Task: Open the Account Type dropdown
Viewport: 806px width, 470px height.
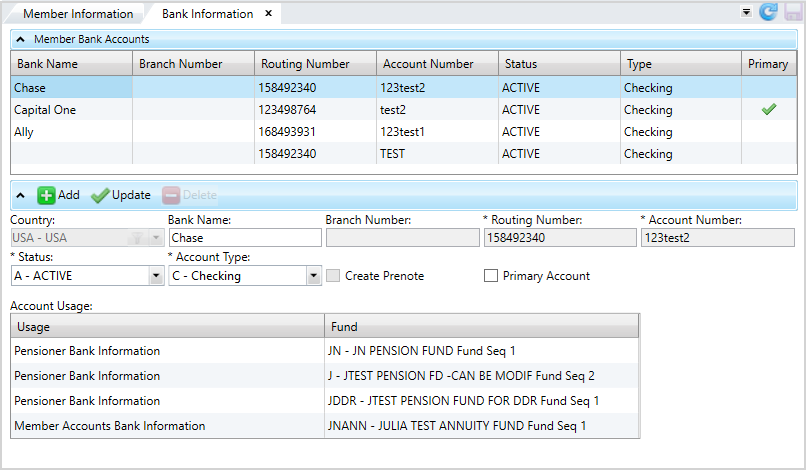Action: 313,276
